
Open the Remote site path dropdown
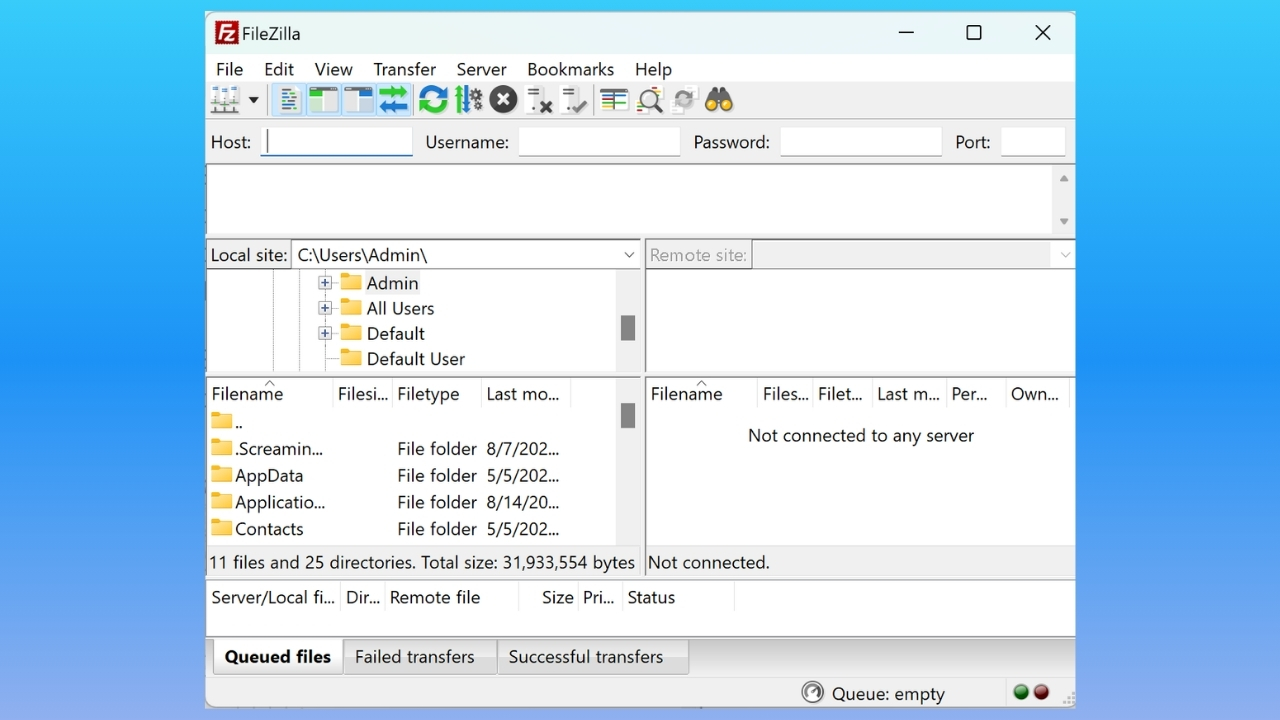click(1065, 255)
